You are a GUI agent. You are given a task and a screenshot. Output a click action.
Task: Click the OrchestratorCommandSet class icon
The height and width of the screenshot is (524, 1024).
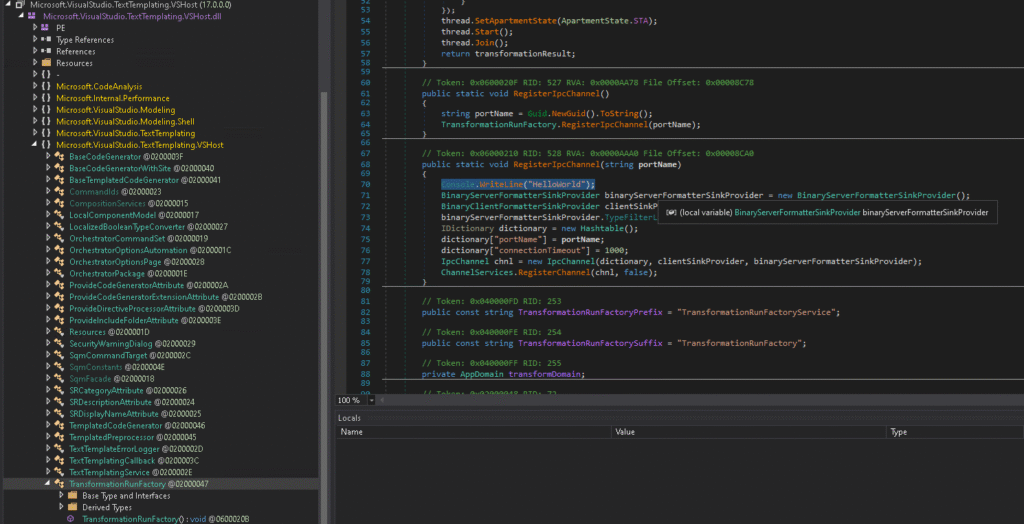59,238
